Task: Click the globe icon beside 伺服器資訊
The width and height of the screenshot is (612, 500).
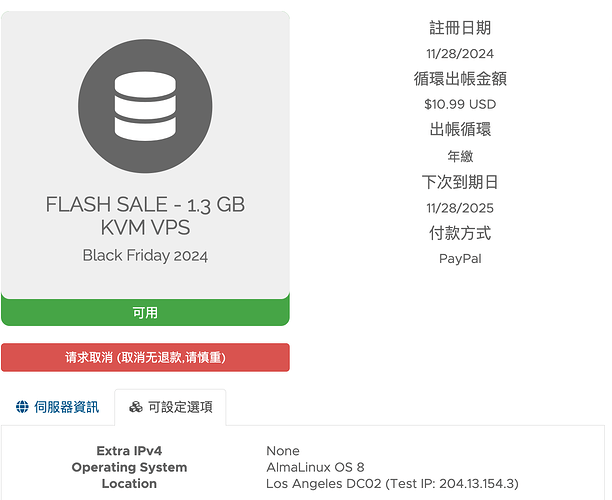Action: point(22,407)
